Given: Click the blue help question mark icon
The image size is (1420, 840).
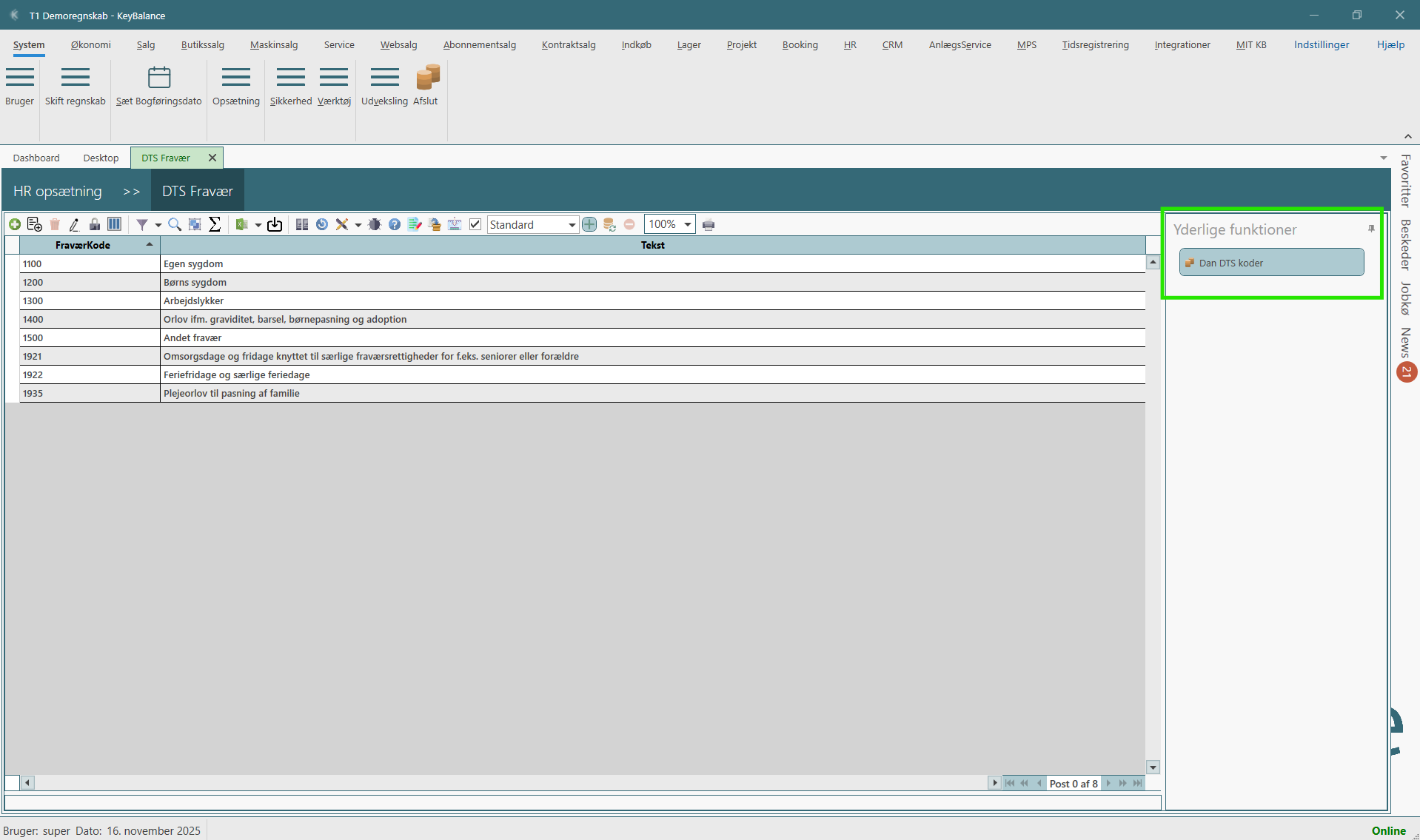Looking at the screenshot, I should tap(395, 224).
